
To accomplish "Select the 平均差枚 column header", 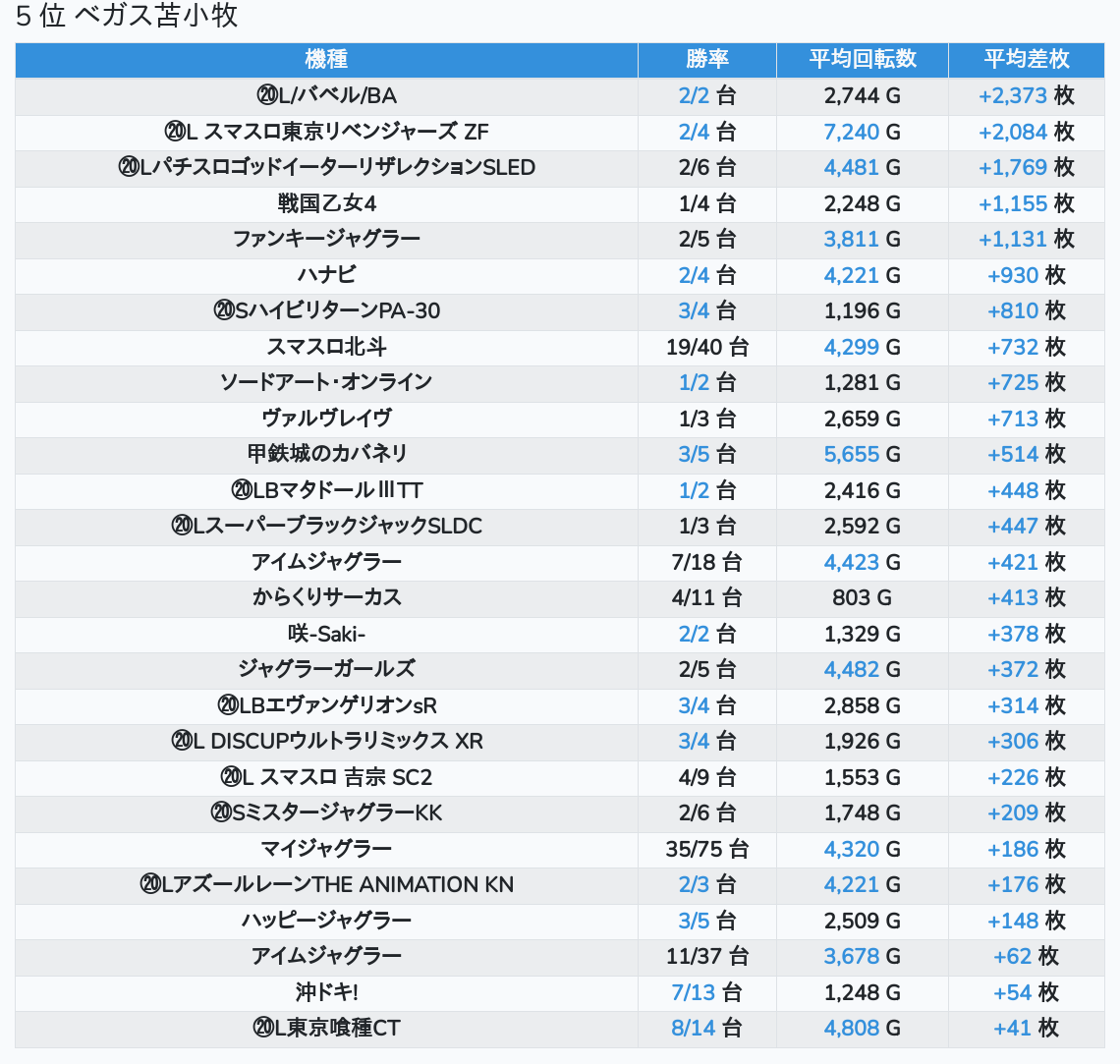I will pyautogui.click(x=1026, y=60).
